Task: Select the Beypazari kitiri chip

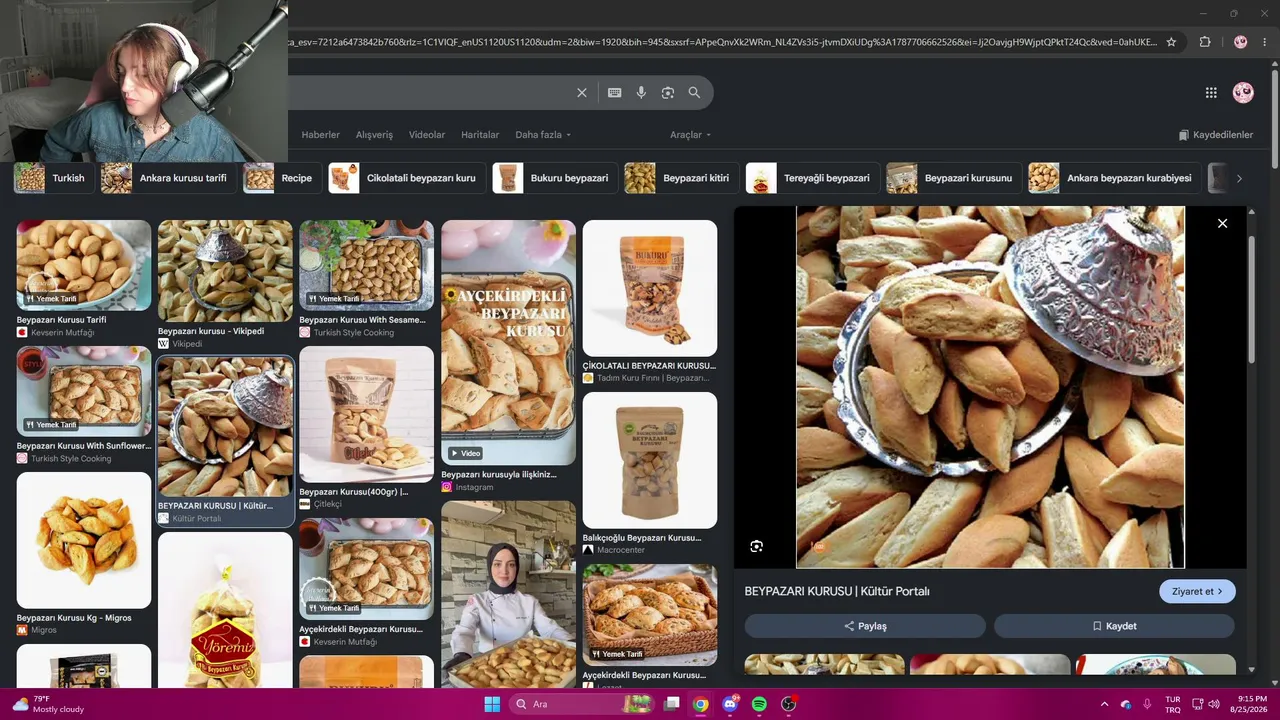Action: click(681, 178)
